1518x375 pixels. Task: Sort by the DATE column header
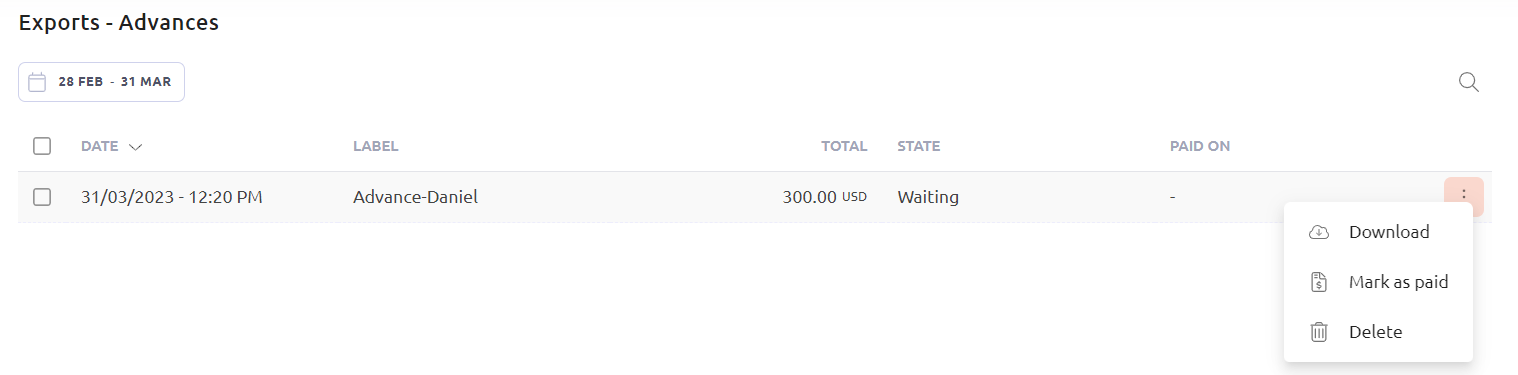(100, 146)
